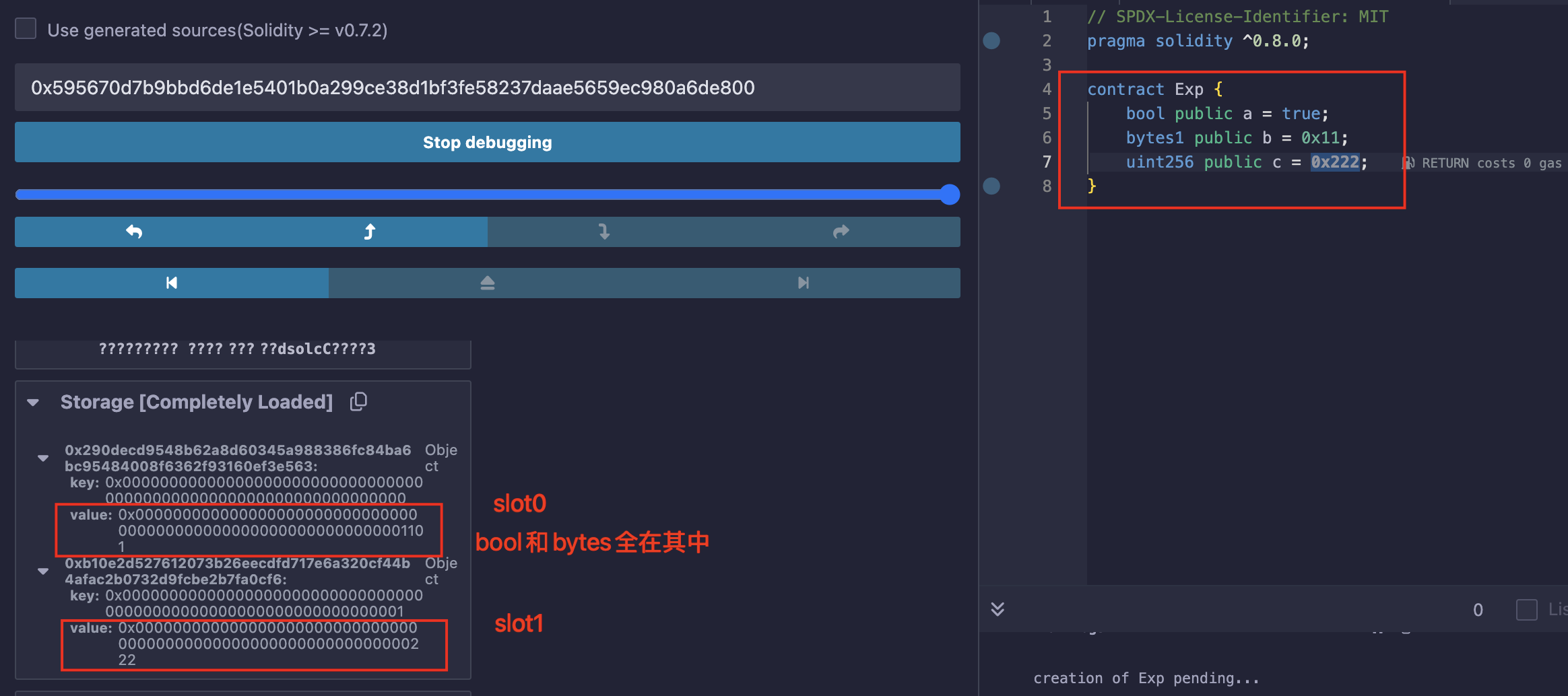Viewport: 1568px width, 696px height.
Task: Select slot0 storage value text
Action: [x=271, y=530]
